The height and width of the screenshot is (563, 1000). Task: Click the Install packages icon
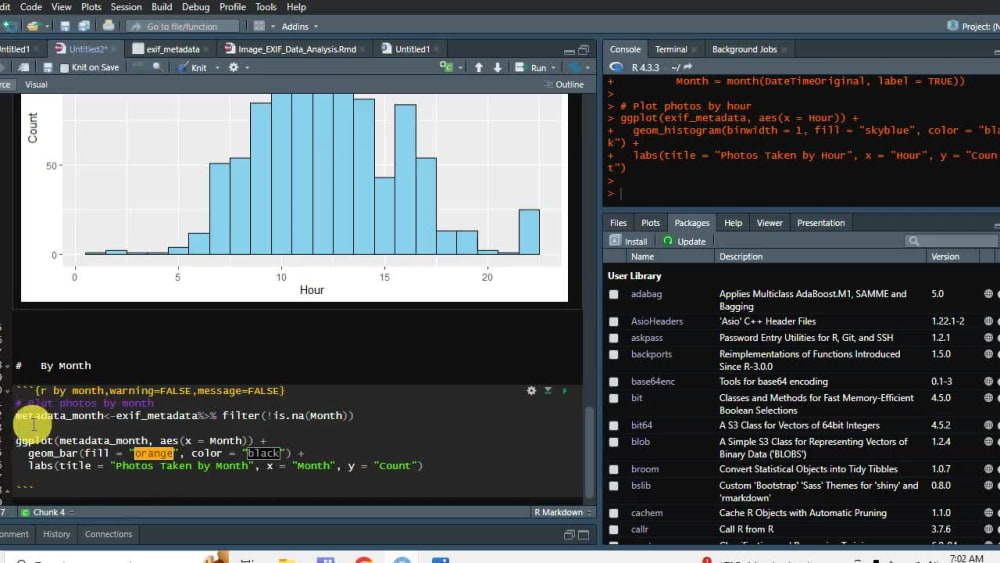click(x=615, y=240)
